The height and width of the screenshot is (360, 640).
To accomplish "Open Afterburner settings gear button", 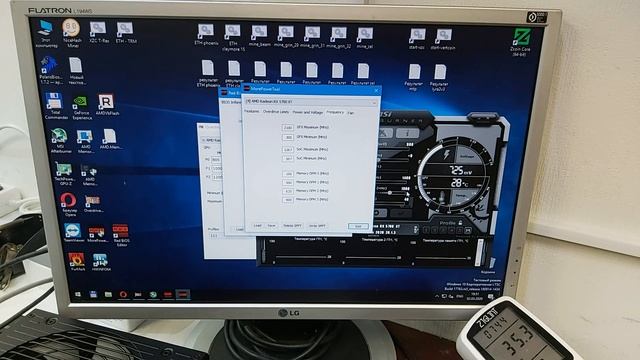I will (384, 133).
